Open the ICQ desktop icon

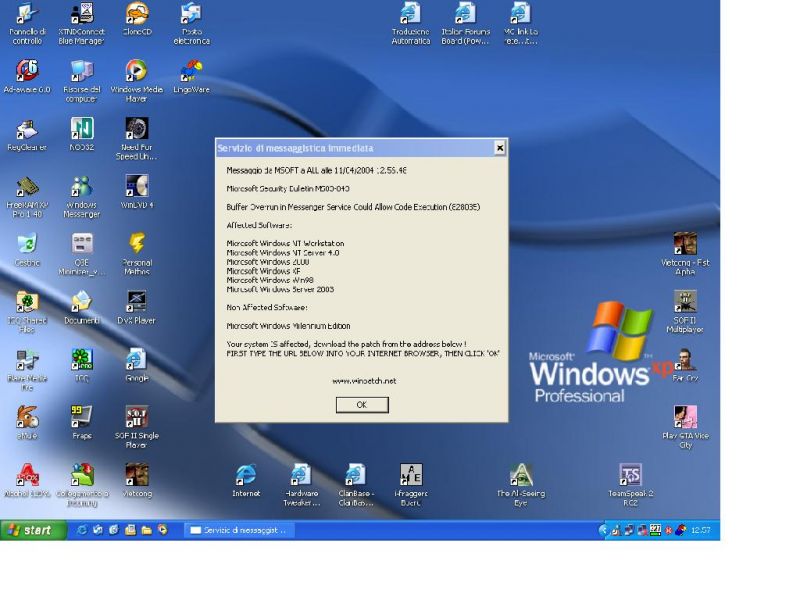point(82,366)
